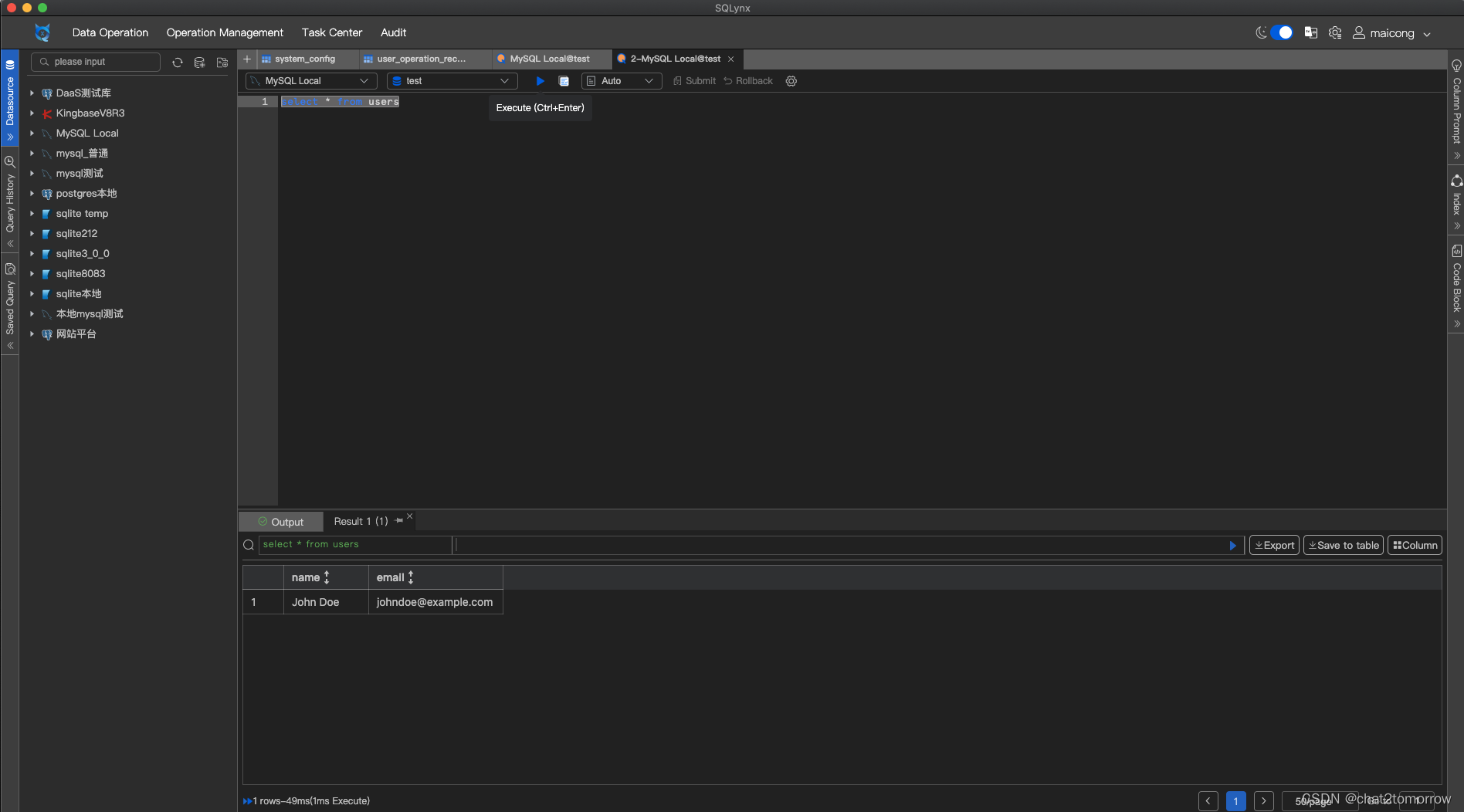Open the Code Block side panel

pos(1456,286)
